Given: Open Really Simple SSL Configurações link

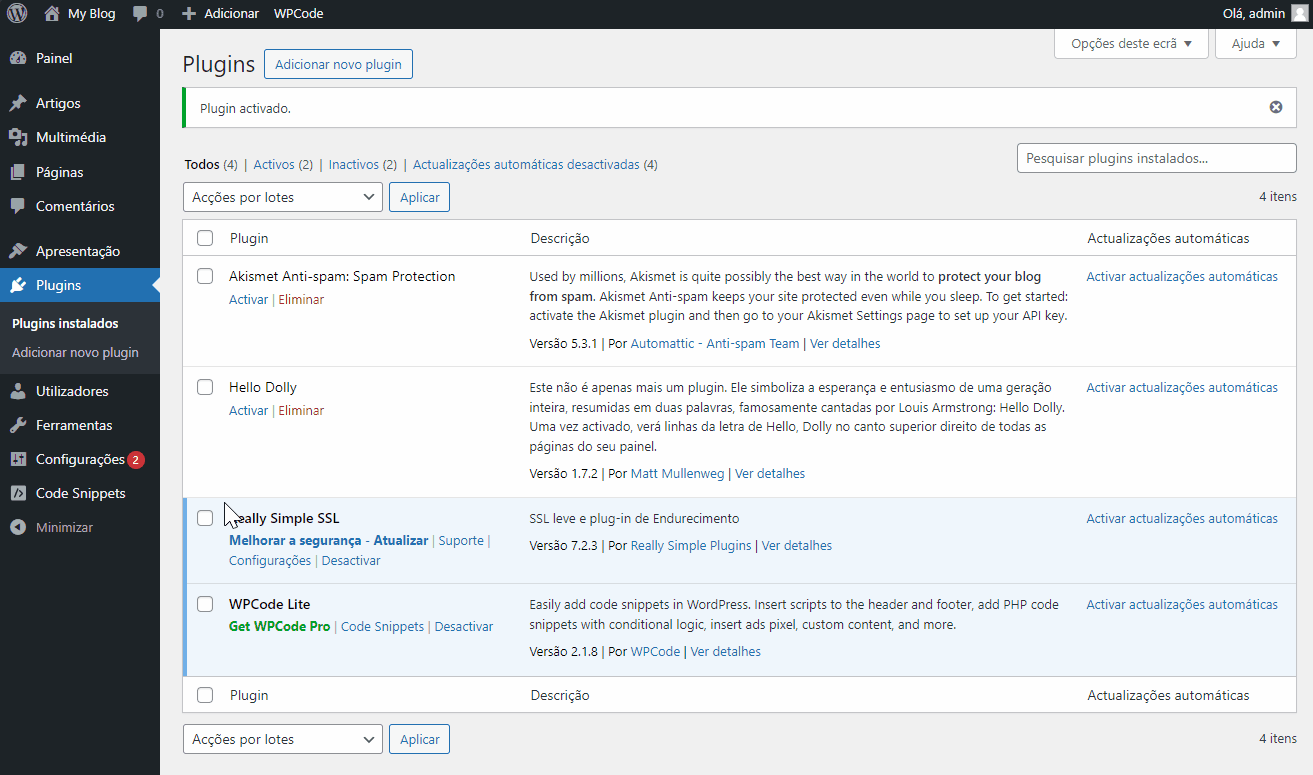Looking at the screenshot, I should click(x=270, y=561).
